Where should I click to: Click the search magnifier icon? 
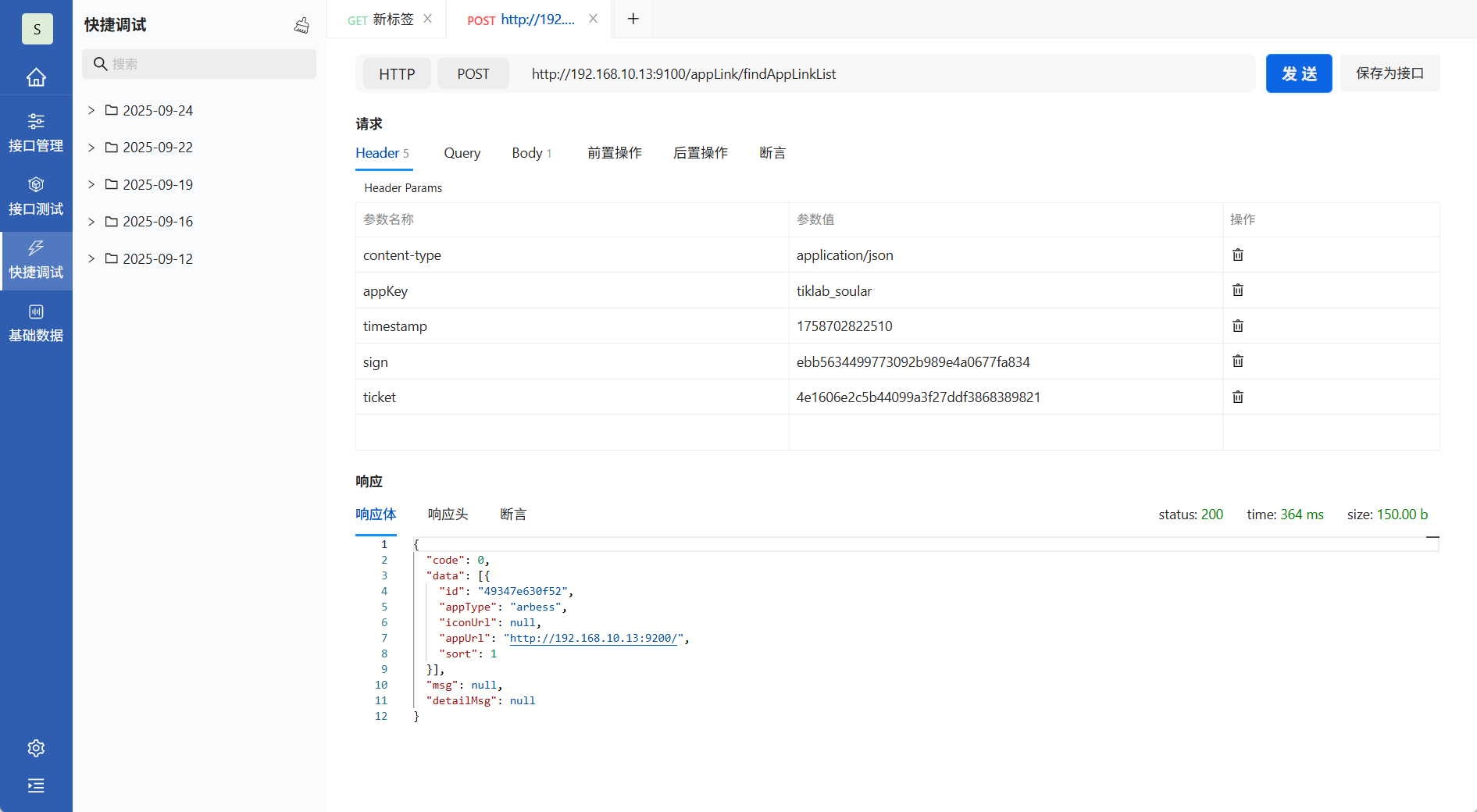(101, 64)
